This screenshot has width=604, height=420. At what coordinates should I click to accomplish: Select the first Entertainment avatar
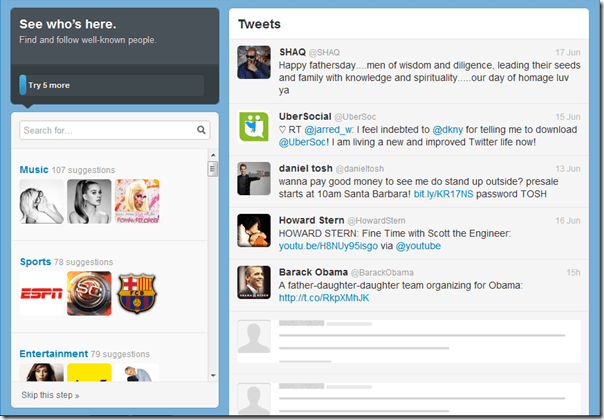click(42, 372)
